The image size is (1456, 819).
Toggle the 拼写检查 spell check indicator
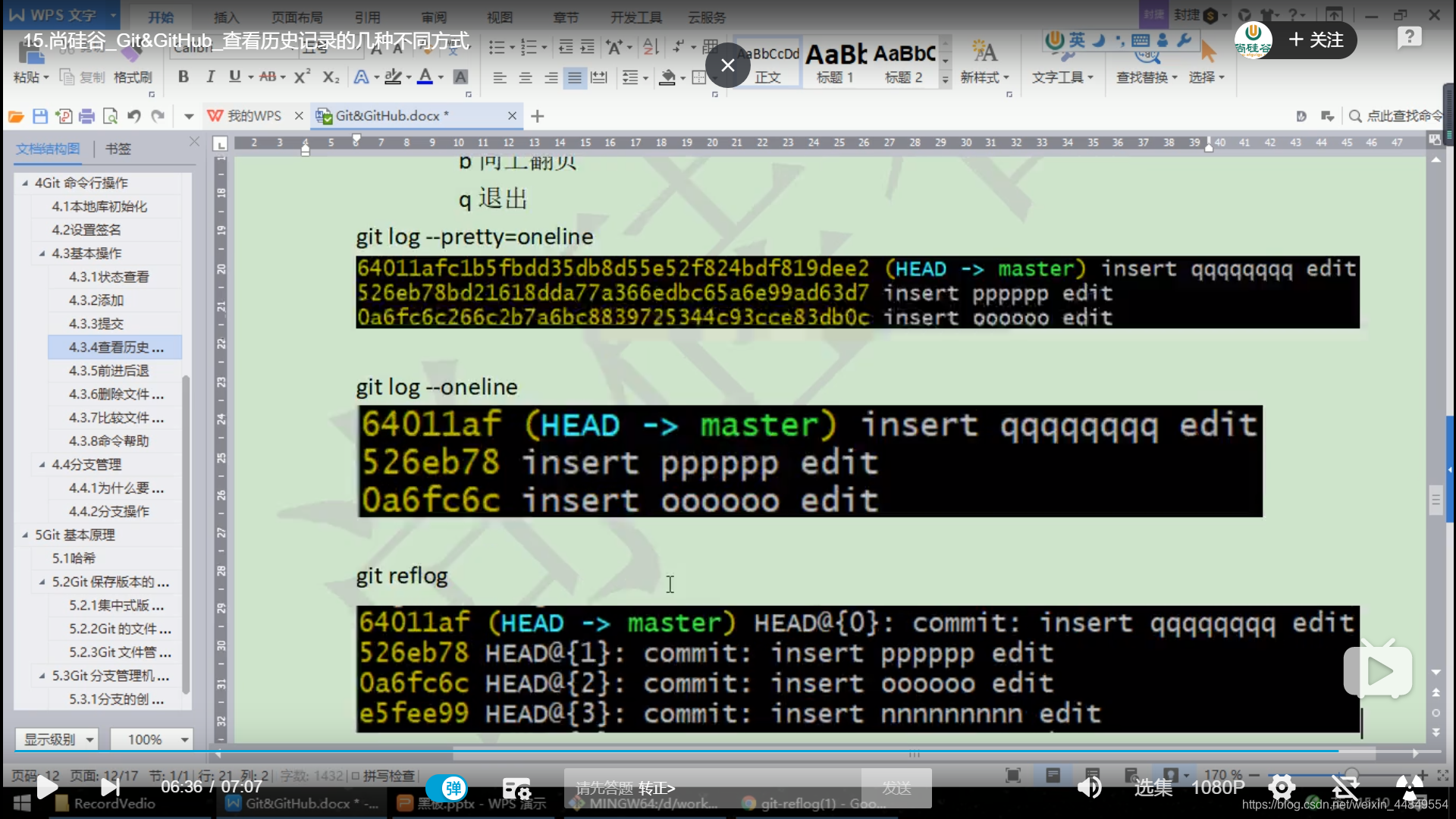[x=383, y=776]
